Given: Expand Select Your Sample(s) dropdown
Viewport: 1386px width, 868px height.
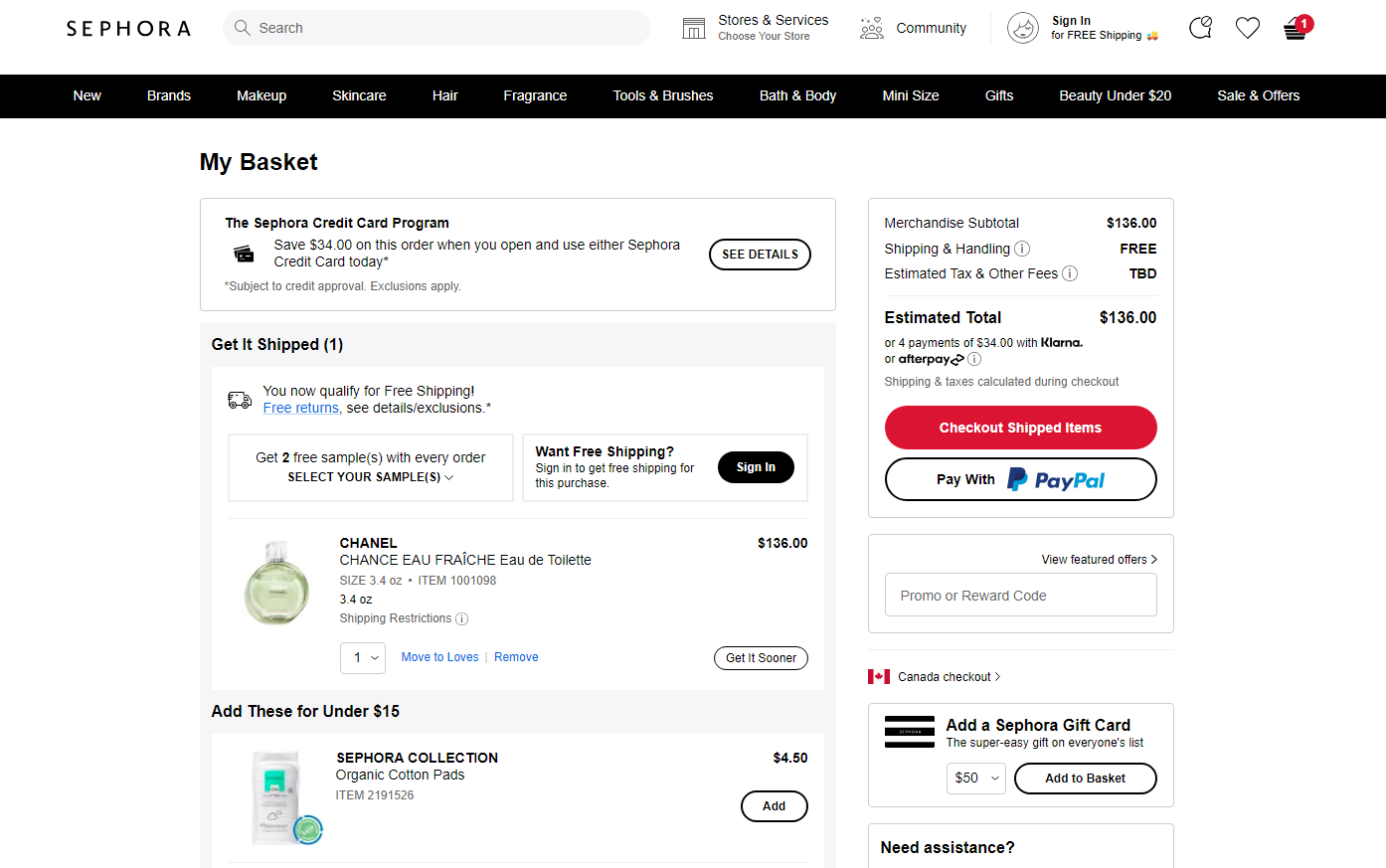Looking at the screenshot, I should tap(371, 477).
